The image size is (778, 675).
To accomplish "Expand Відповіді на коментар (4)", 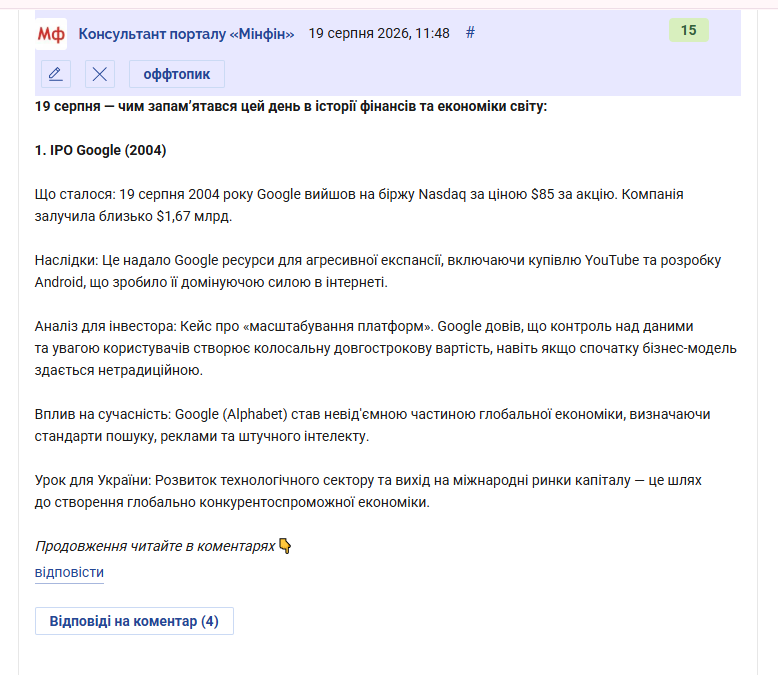I will click(134, 621).
